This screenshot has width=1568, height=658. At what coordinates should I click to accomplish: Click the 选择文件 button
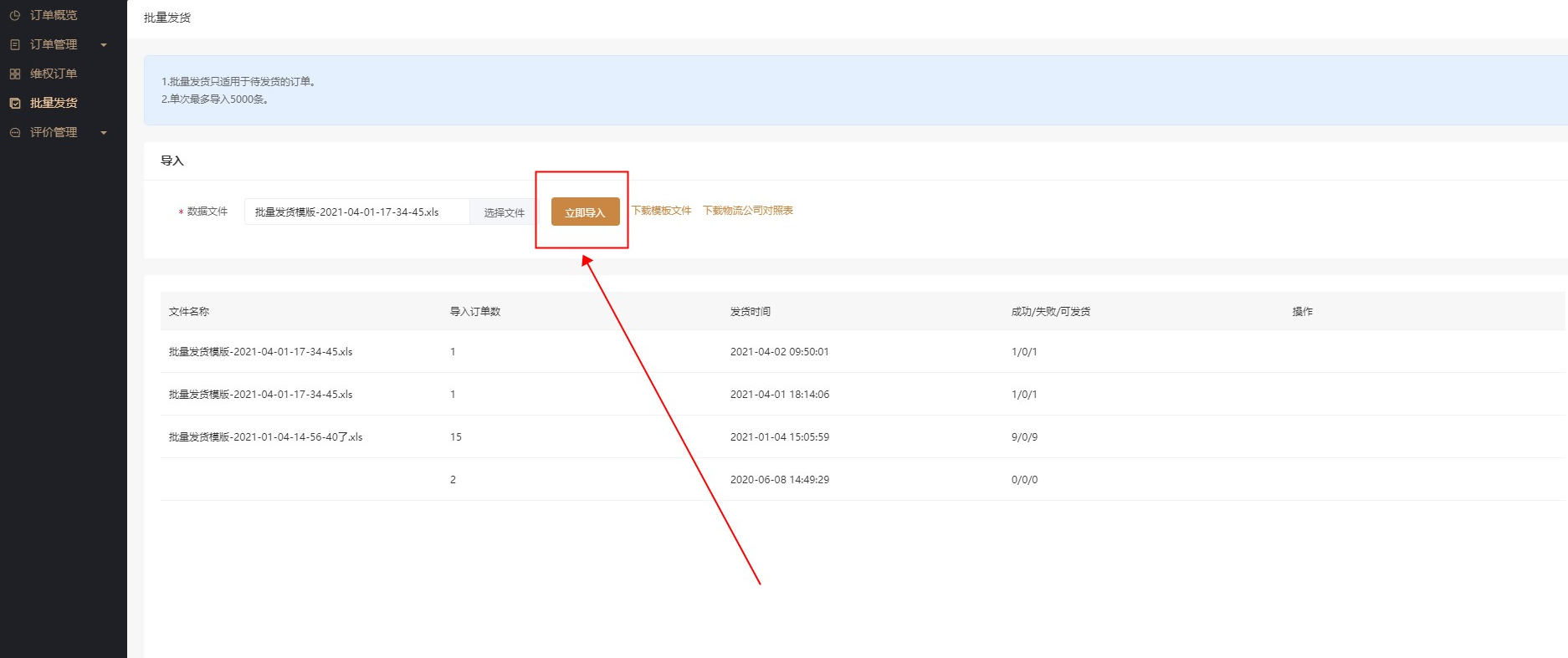(x=504, y=212)
